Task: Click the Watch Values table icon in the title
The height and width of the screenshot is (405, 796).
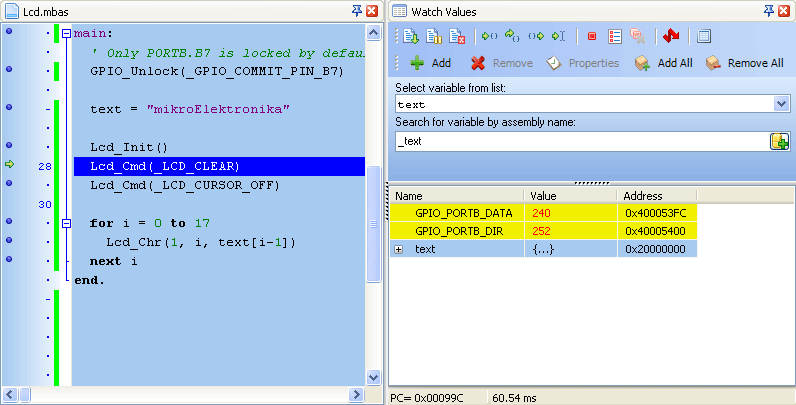Action: (x=400, y=11)
